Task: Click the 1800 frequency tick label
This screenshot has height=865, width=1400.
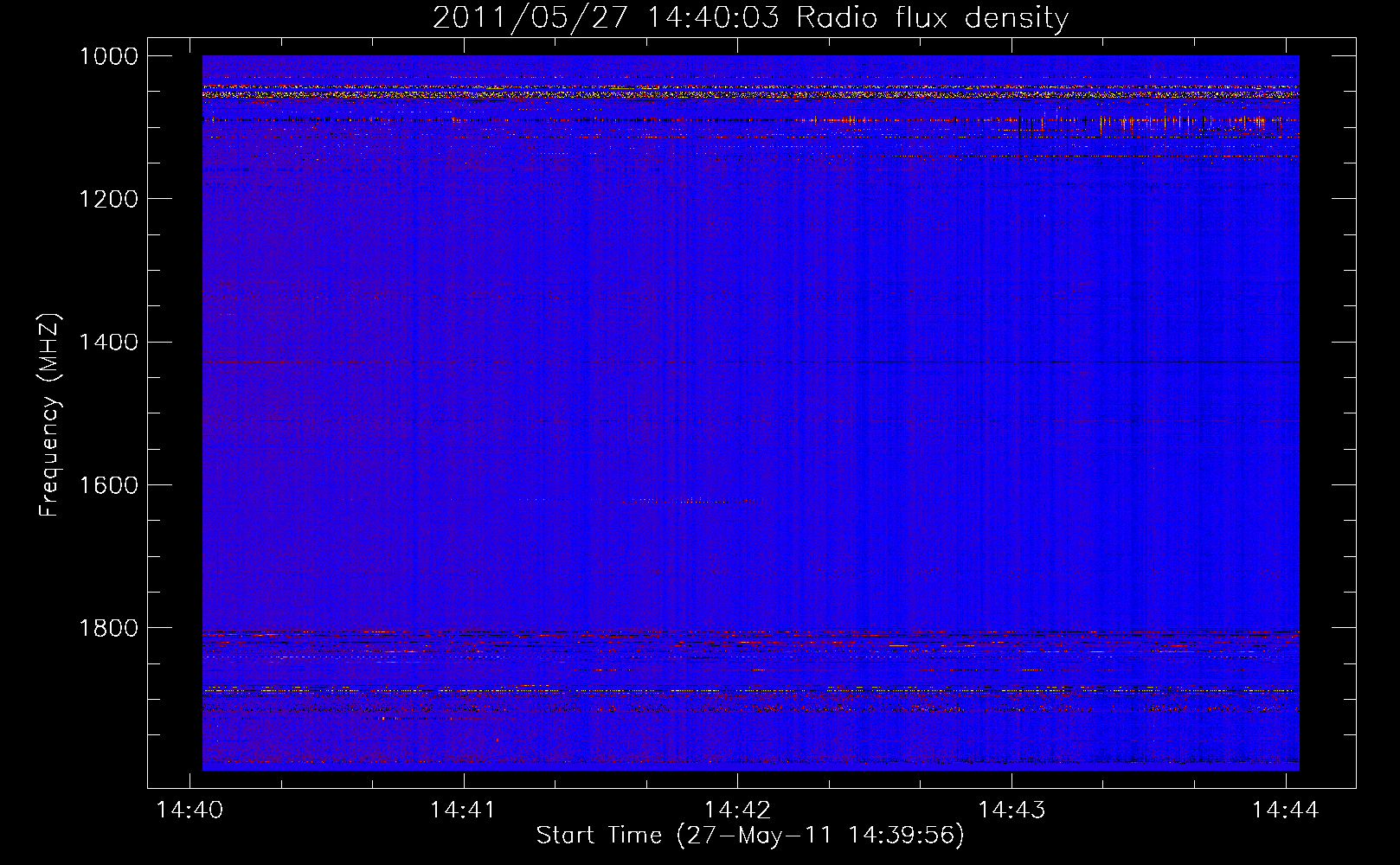Action: point(109,628)
